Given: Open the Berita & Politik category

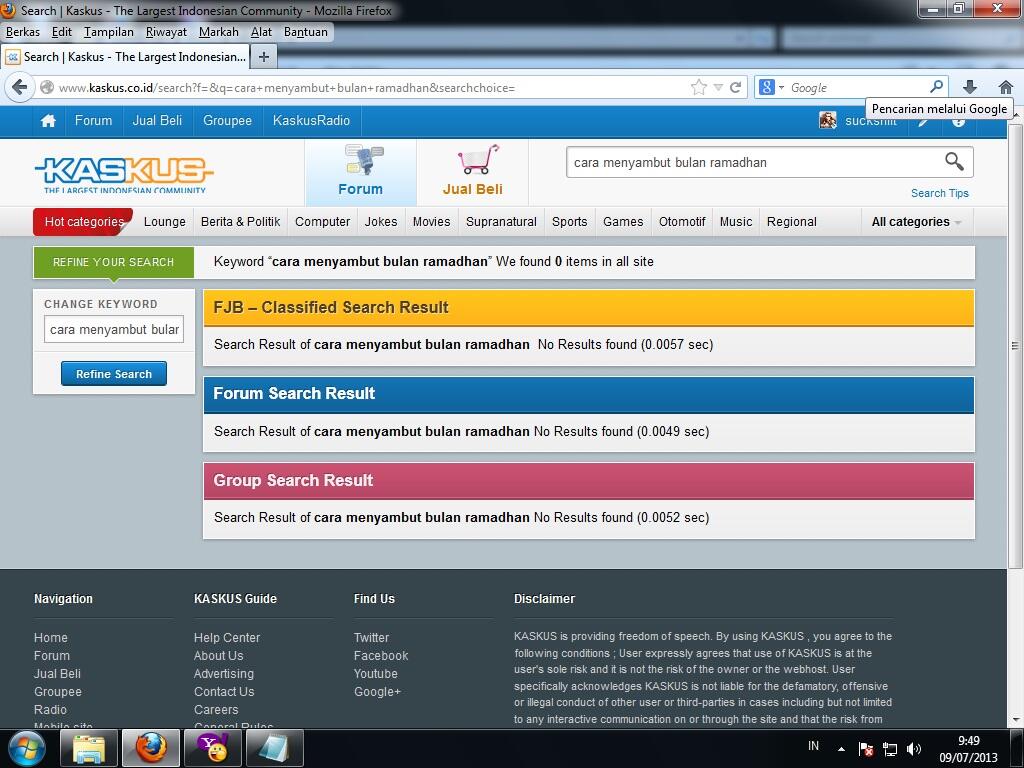Looking at the screenshot, I should click(240, 222).
